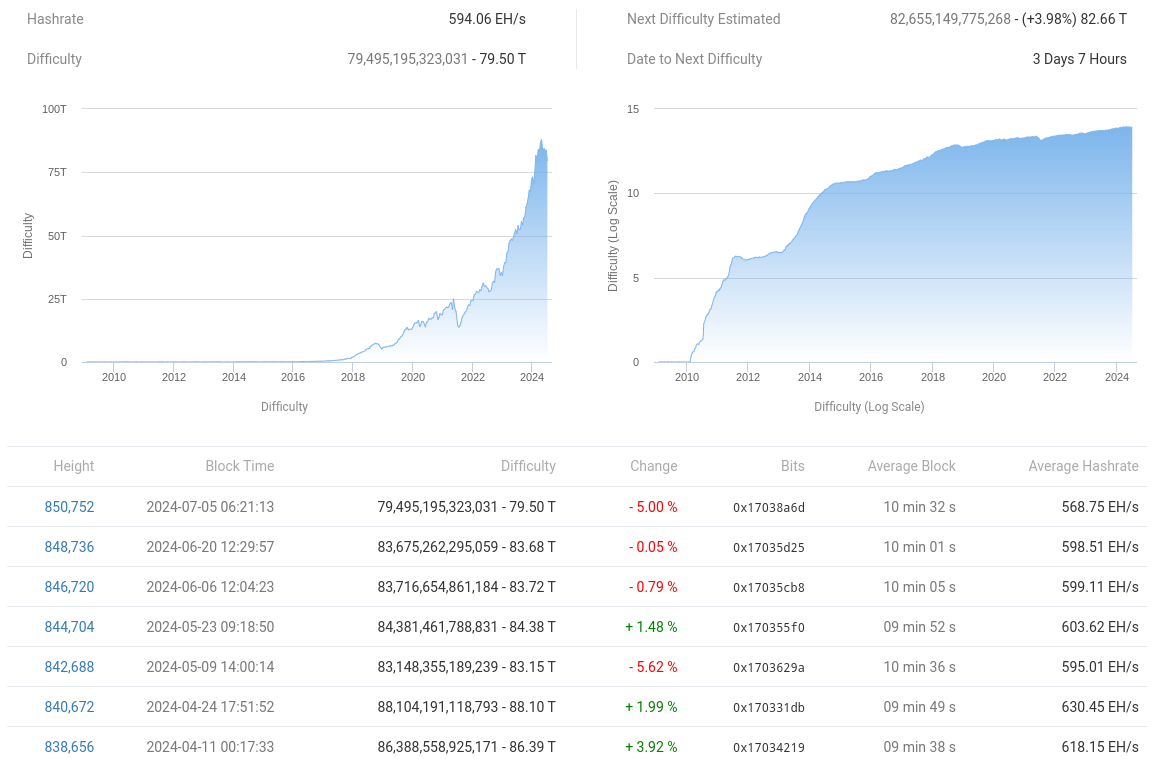Screen dimensions: 1158x759
Task: Open block height 850,752 link
Action: point(69,507)
